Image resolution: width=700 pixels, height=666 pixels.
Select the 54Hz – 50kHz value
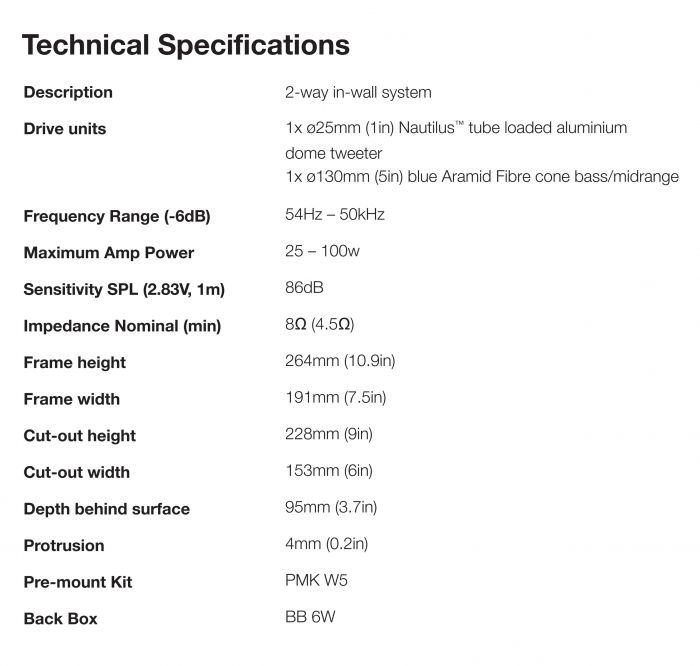335,215
